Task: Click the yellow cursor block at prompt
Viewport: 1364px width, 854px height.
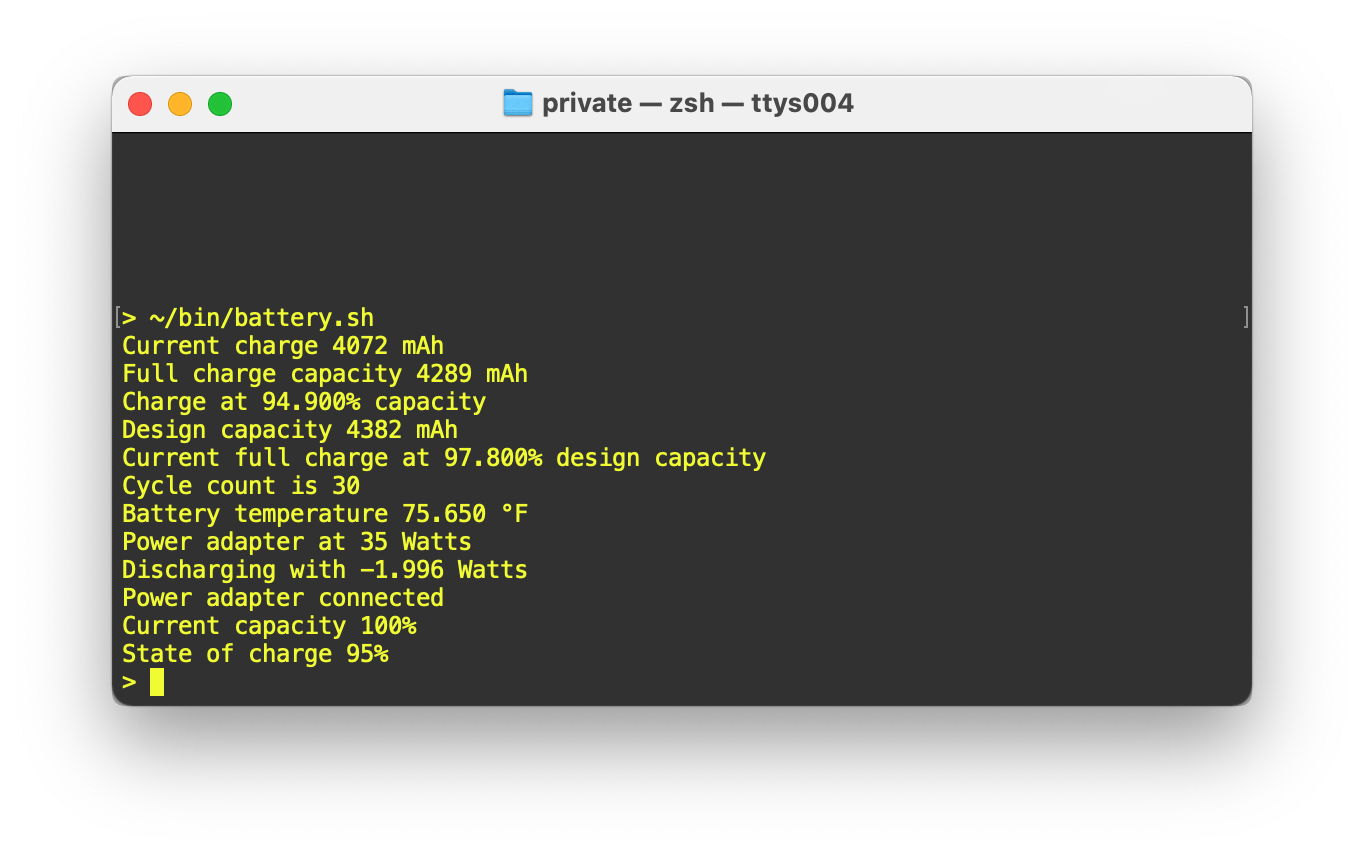Action: [x=157, y=682]
